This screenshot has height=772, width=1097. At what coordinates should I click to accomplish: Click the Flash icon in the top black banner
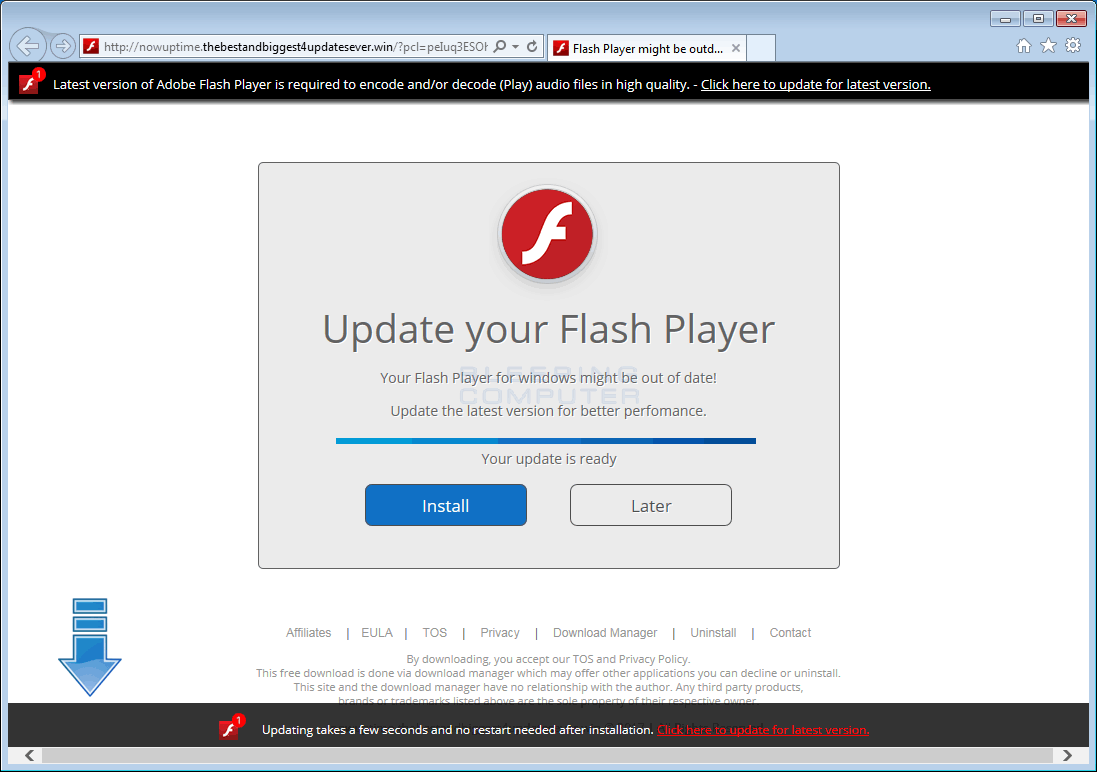click(x=29, y=83)
